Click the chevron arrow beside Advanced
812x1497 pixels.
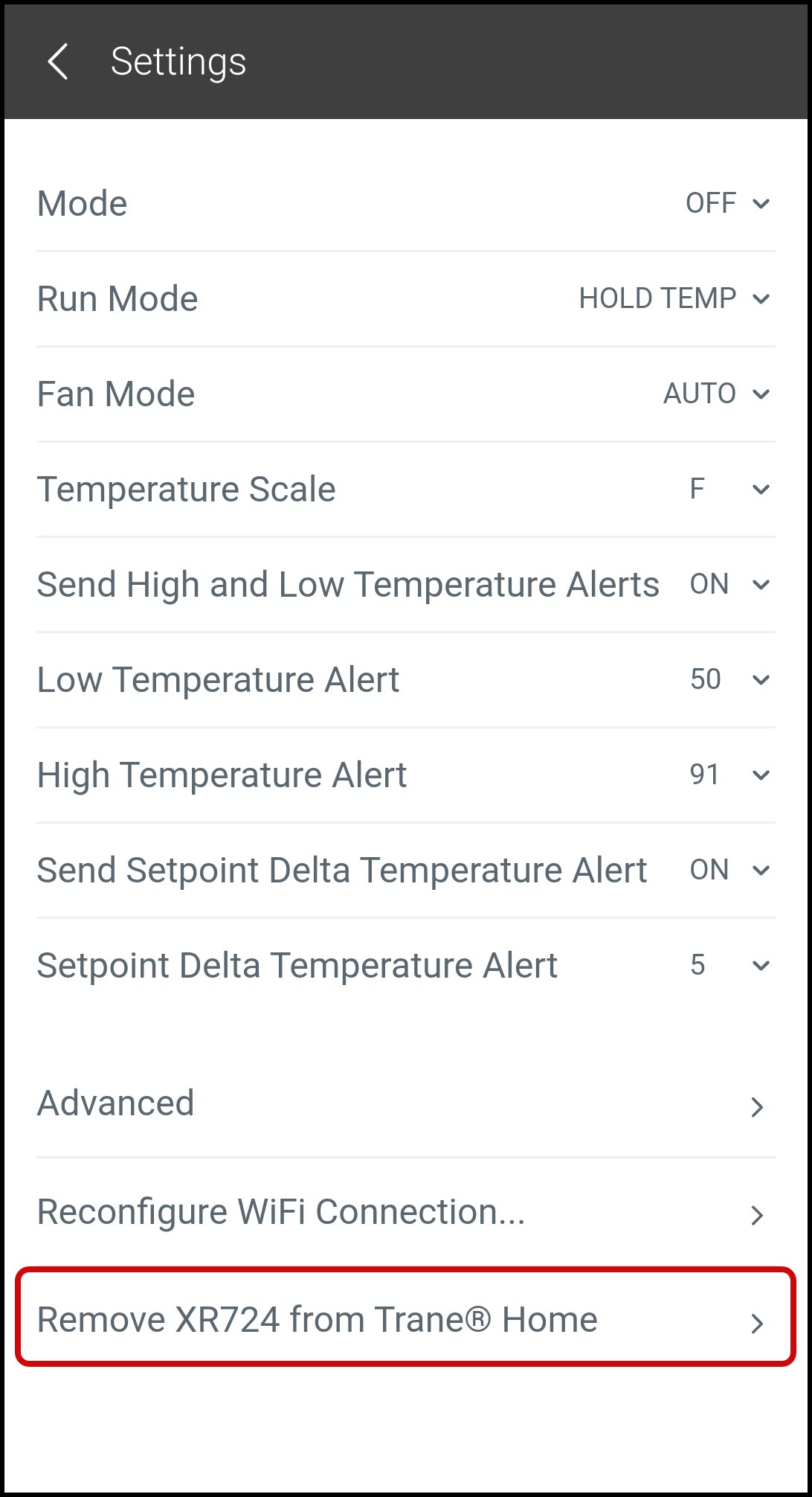[x=757, y=1107]
